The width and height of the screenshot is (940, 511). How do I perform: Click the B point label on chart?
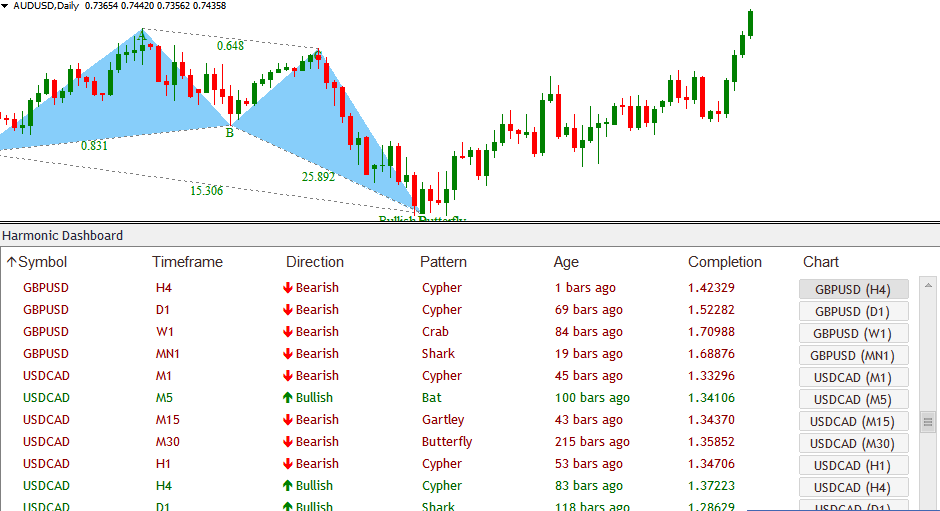pyautogui.click(x=230, y=133)
